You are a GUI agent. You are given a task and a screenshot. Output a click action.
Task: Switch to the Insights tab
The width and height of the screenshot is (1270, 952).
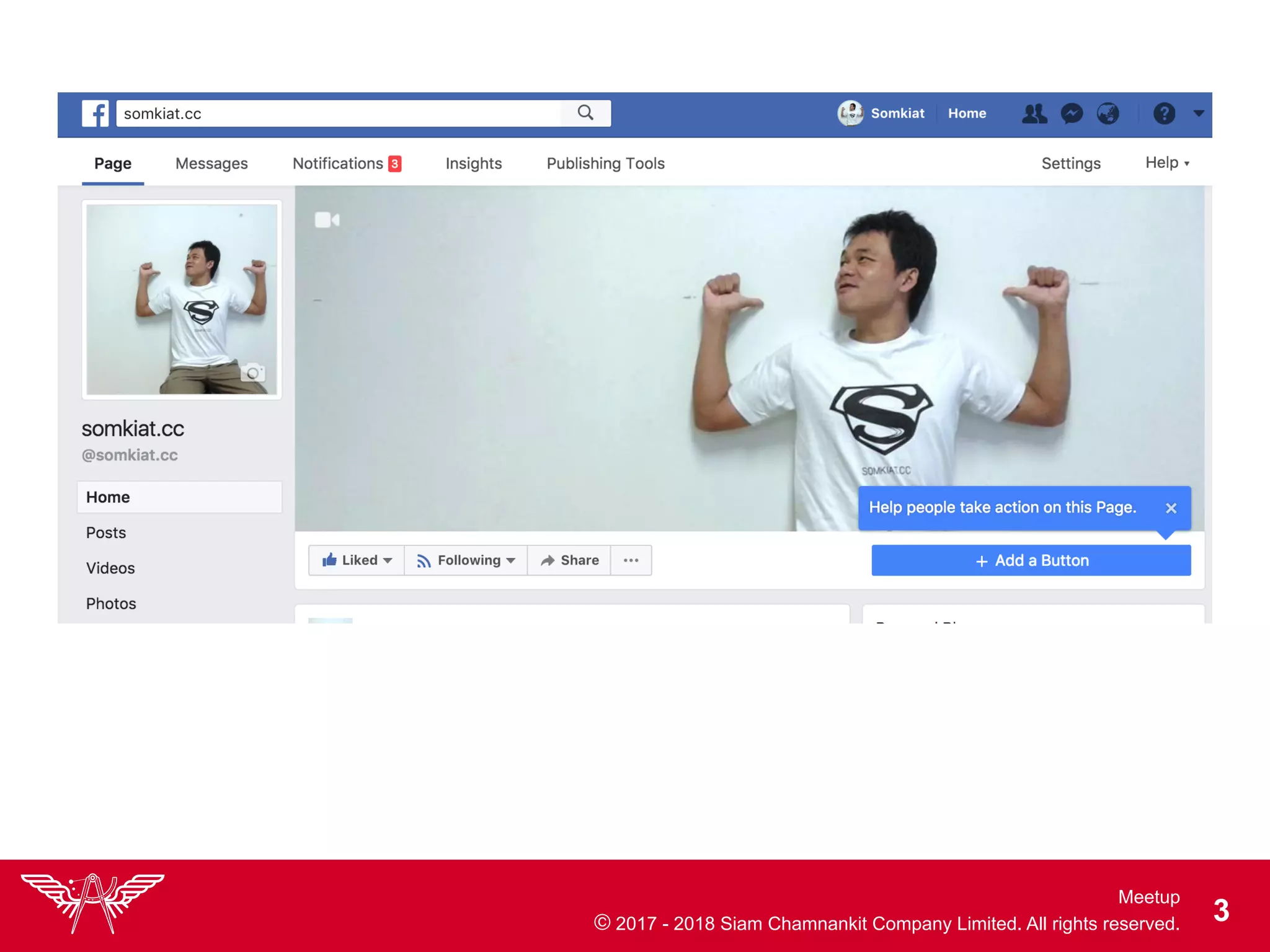pyautogui.click(x=474, y=164)
